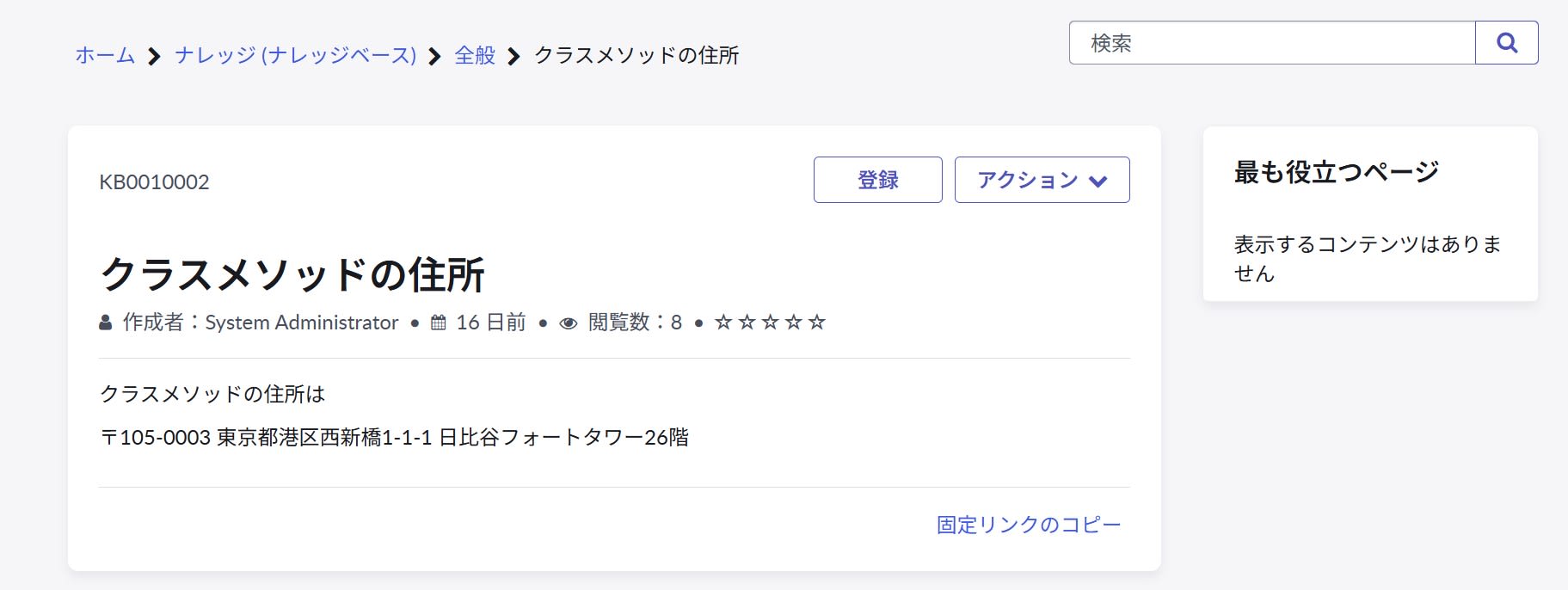Click the search magnifier icon button
1568x590 pixels.
1506,43
